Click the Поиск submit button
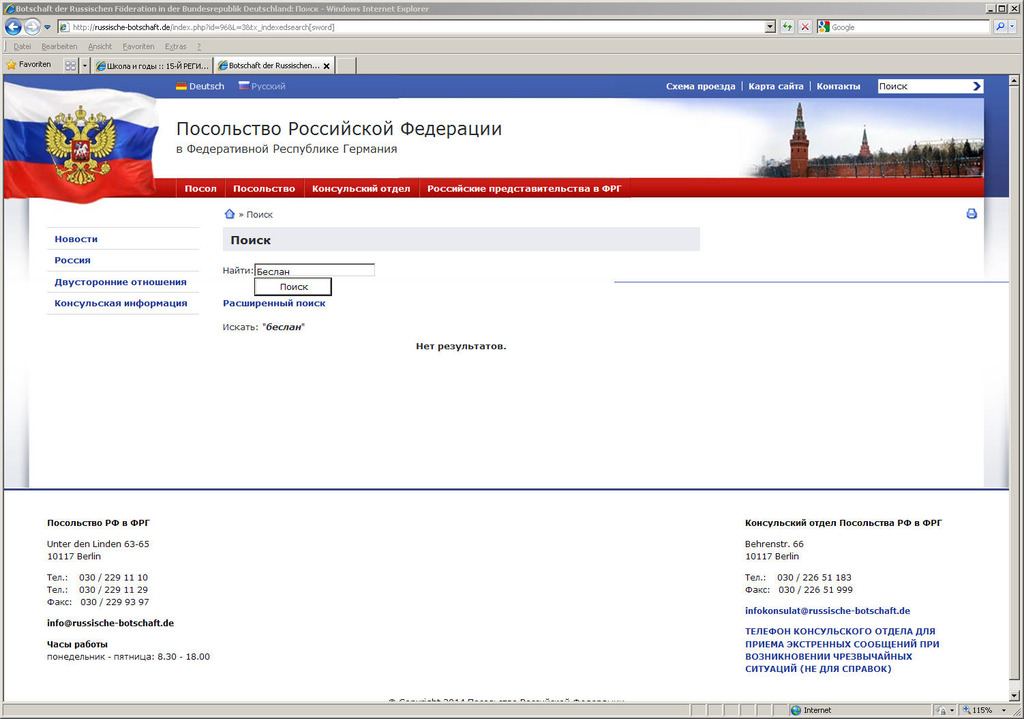The image size is (1024, 719). (x=293, y=287)
